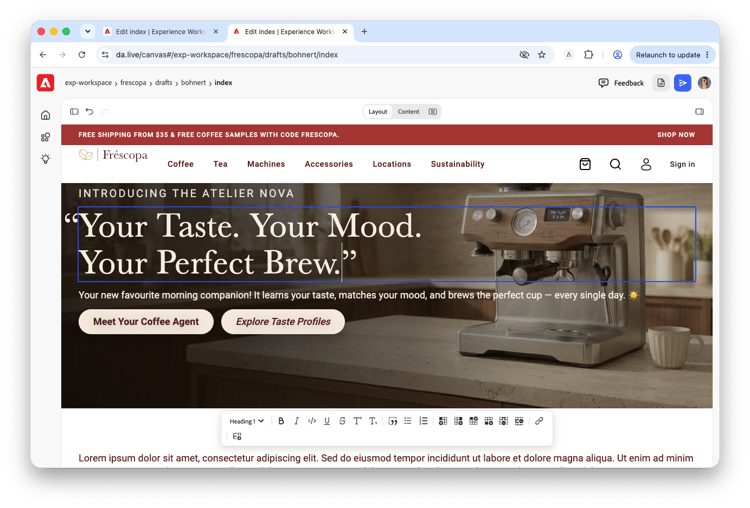Insert a numbered list
Viewport: 750px width, 508px height.
point(423,421)
